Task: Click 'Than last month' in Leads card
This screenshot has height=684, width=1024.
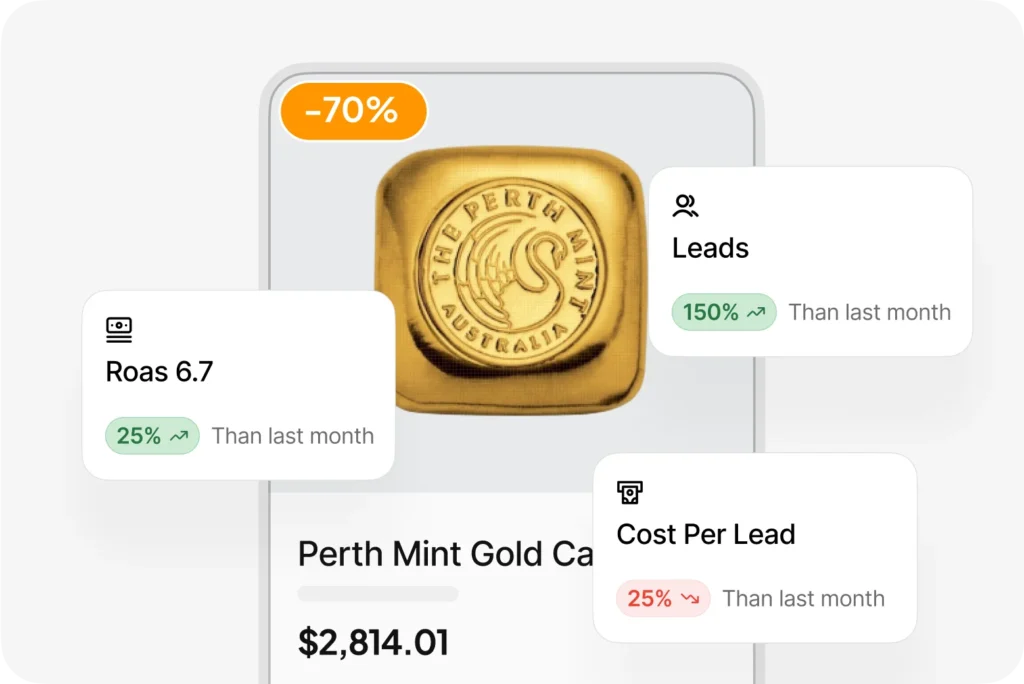Action: [x=869, y=313]
